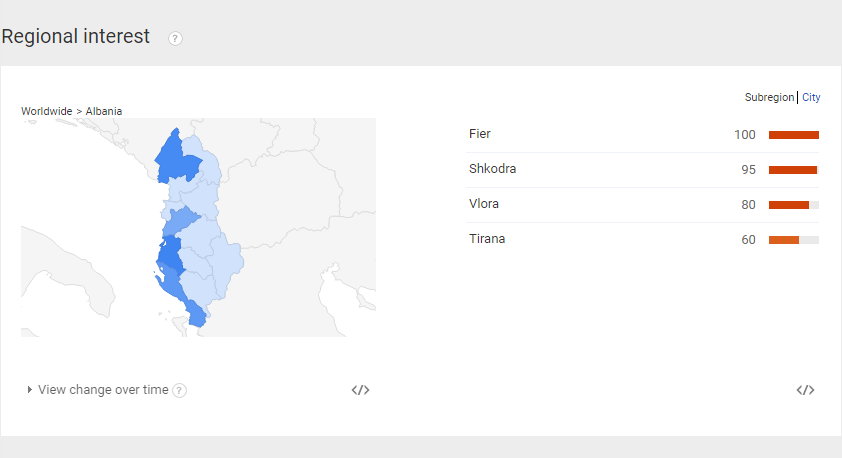Click the Vlora interest bar at 80

point(794,205)
